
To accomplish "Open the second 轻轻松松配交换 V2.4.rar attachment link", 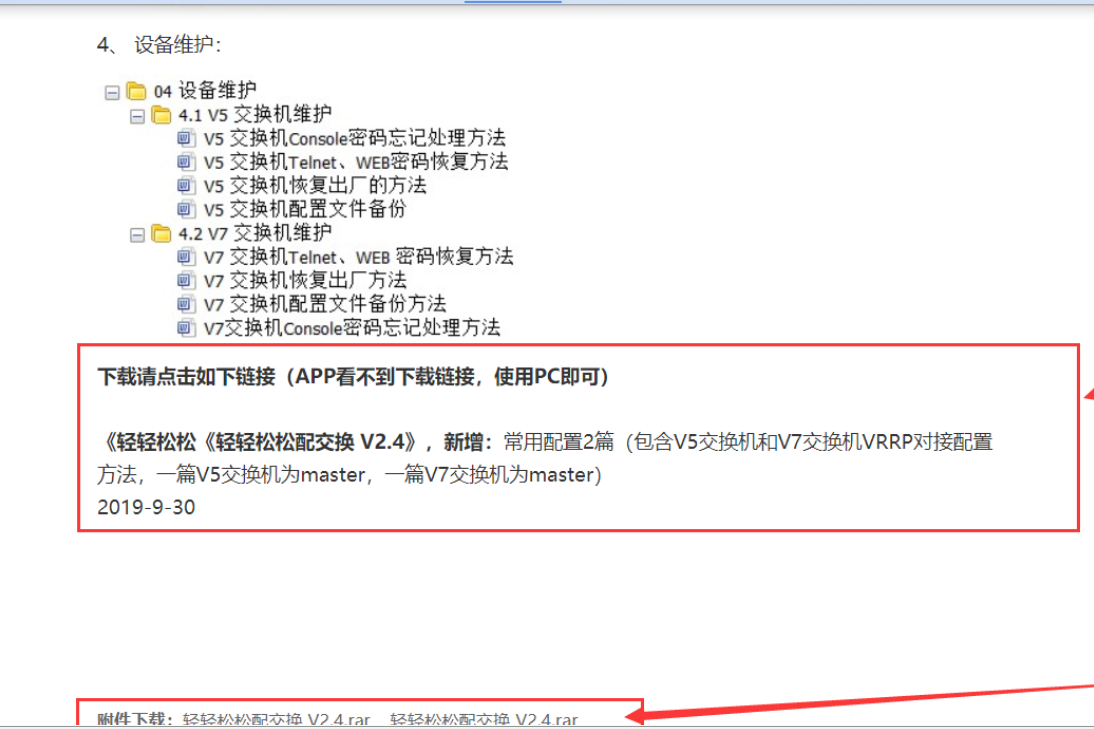I will (484, 719).
